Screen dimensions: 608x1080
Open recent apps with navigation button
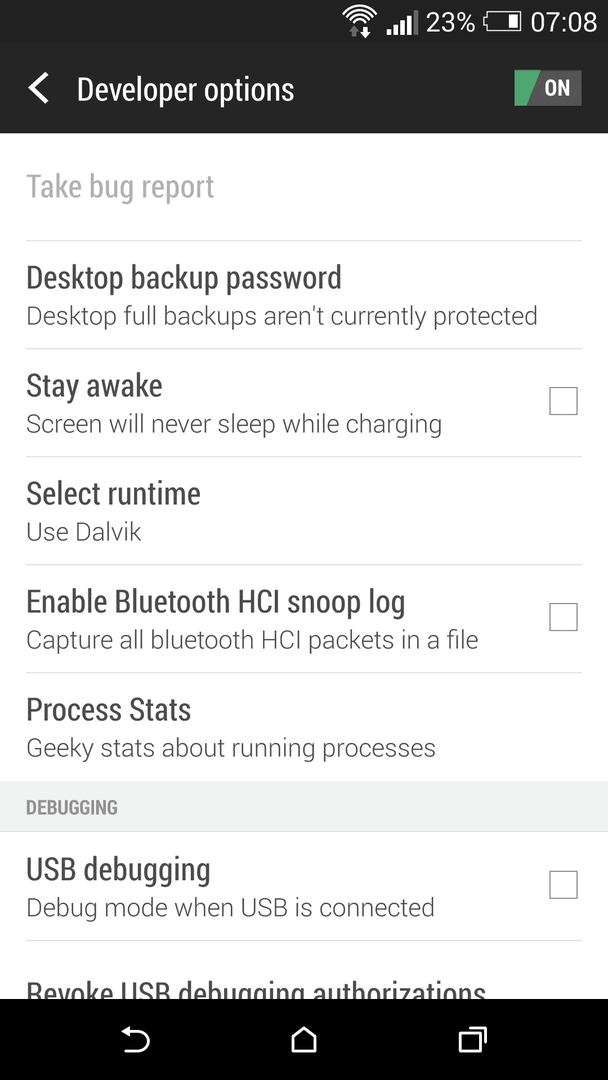[472, 1039]
